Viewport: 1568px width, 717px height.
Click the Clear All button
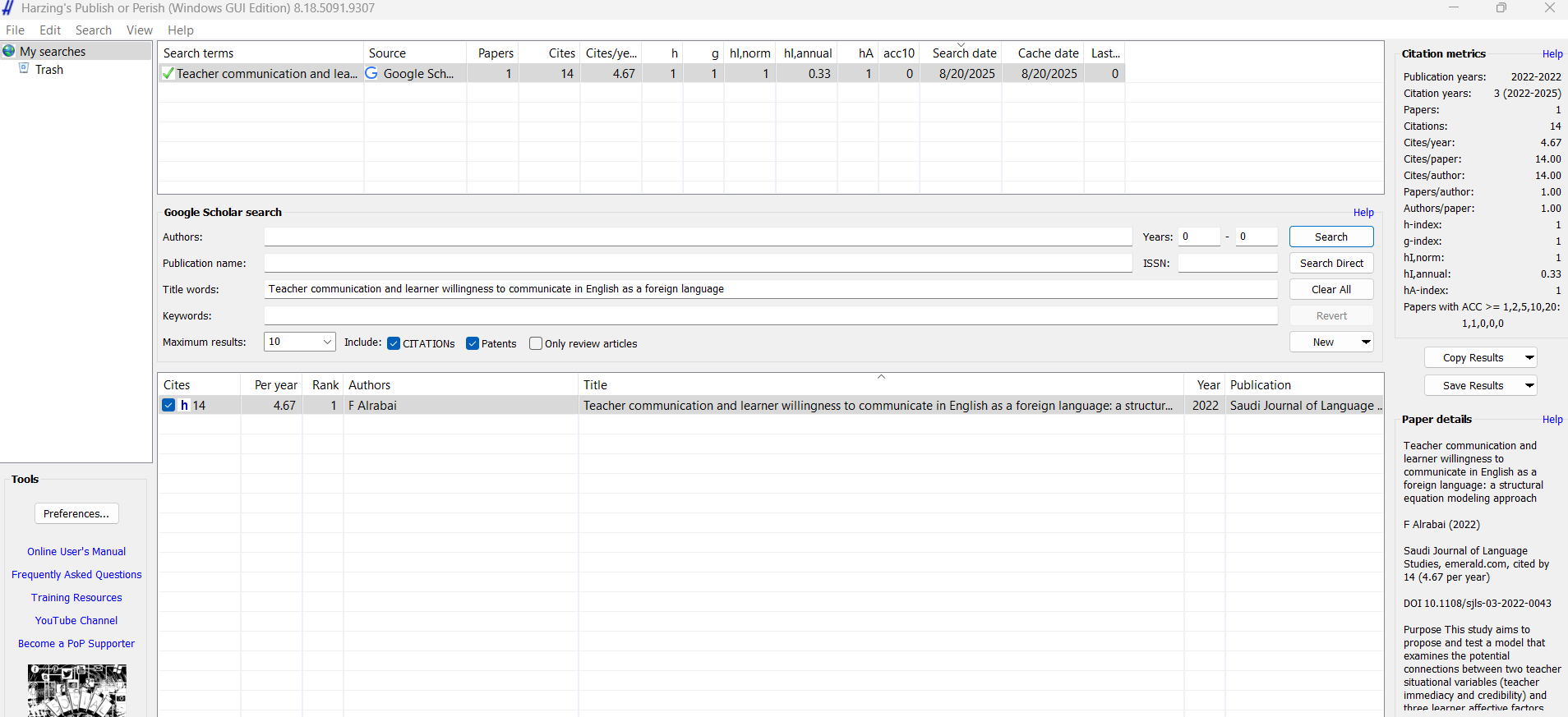(x=1331, y=289)
